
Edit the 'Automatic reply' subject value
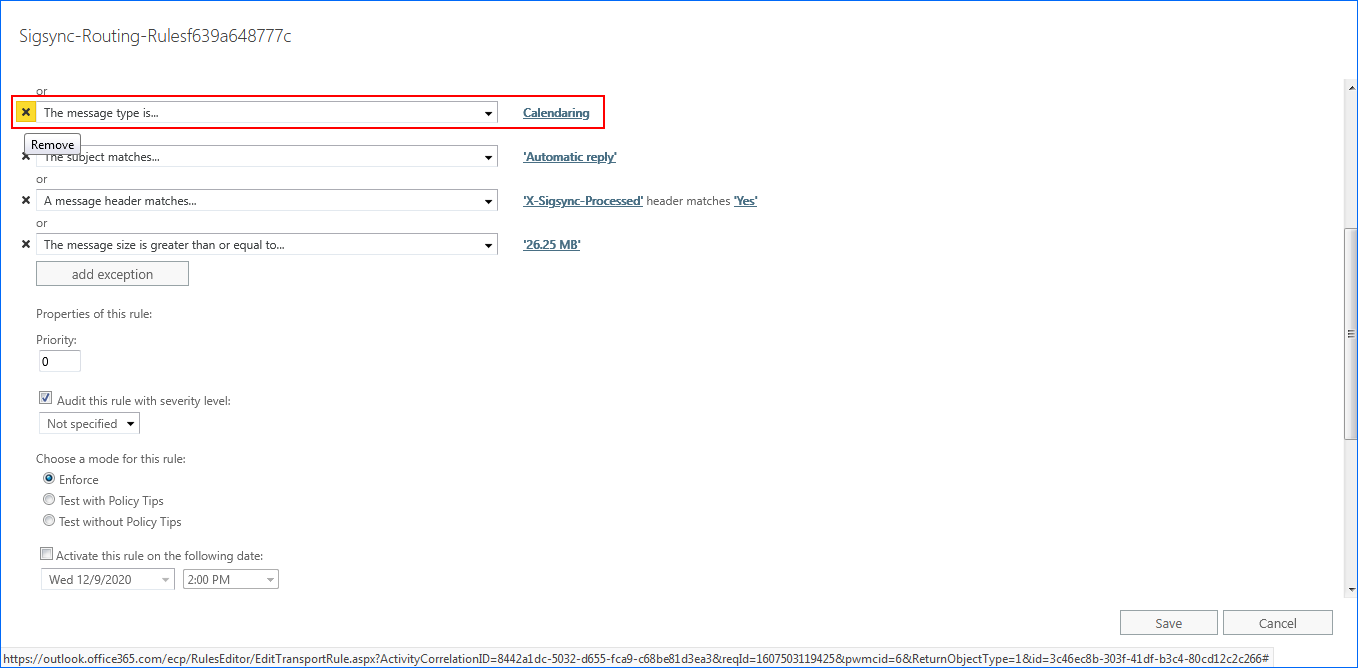570,157
